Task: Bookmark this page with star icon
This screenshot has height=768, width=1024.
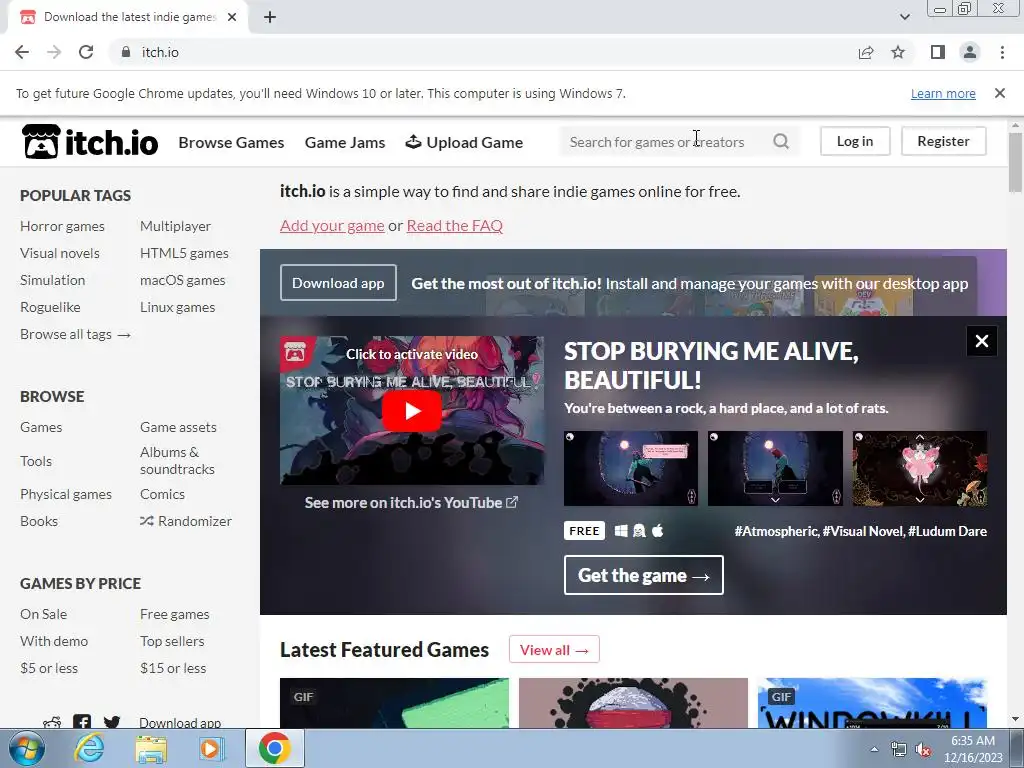Action: click(898, 52)
